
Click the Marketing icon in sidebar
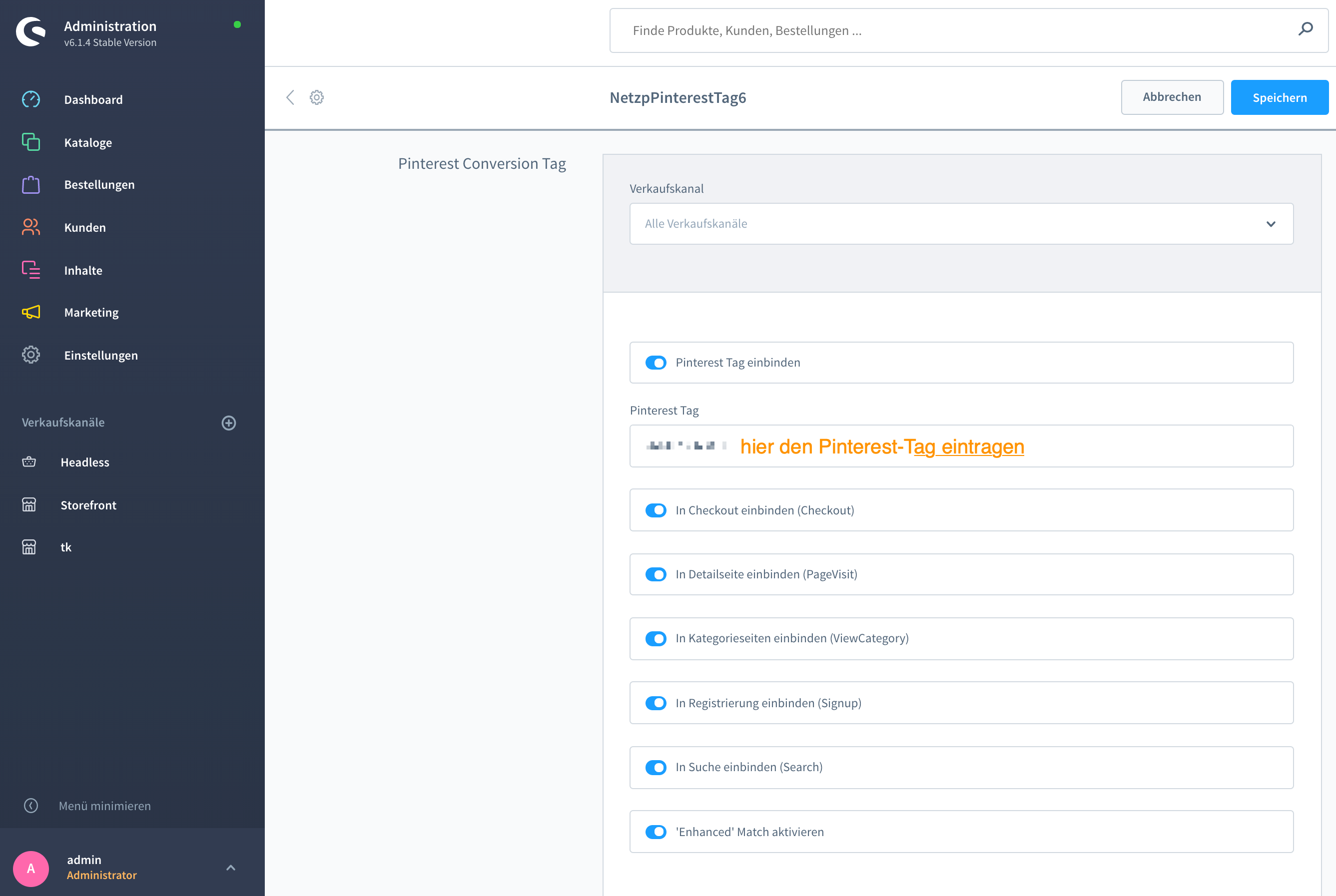point(30,312)
